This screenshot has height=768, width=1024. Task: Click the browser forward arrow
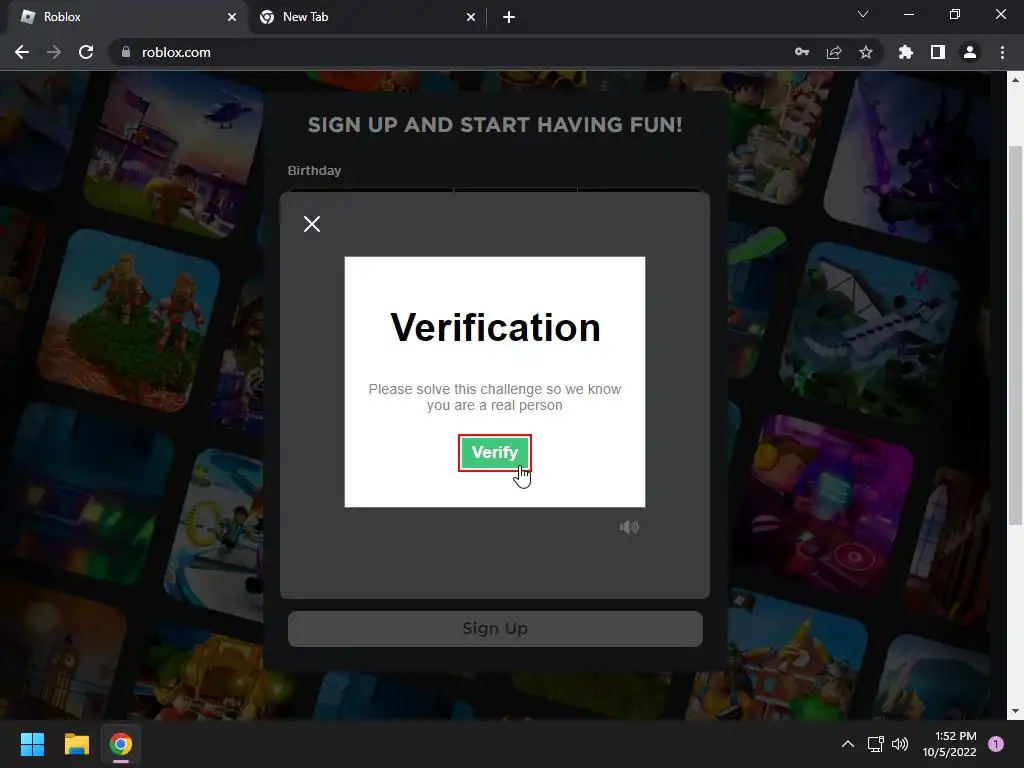coord(54,52)
